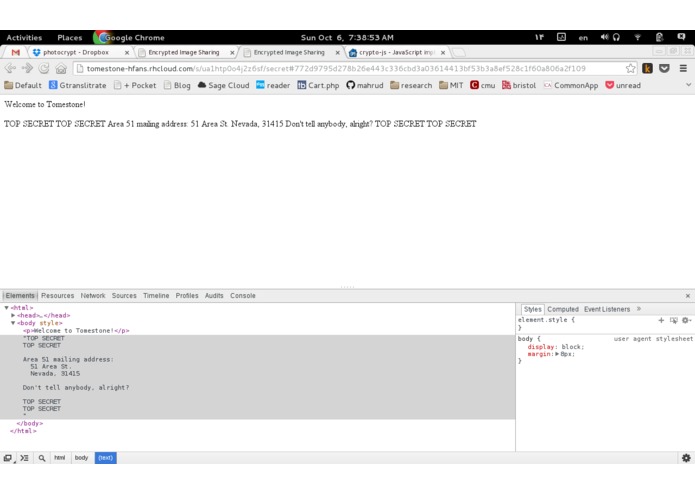Open the Gtranslitrate bookmark
Viewport: 695px width, 494px height.
(x=78, y=85)
